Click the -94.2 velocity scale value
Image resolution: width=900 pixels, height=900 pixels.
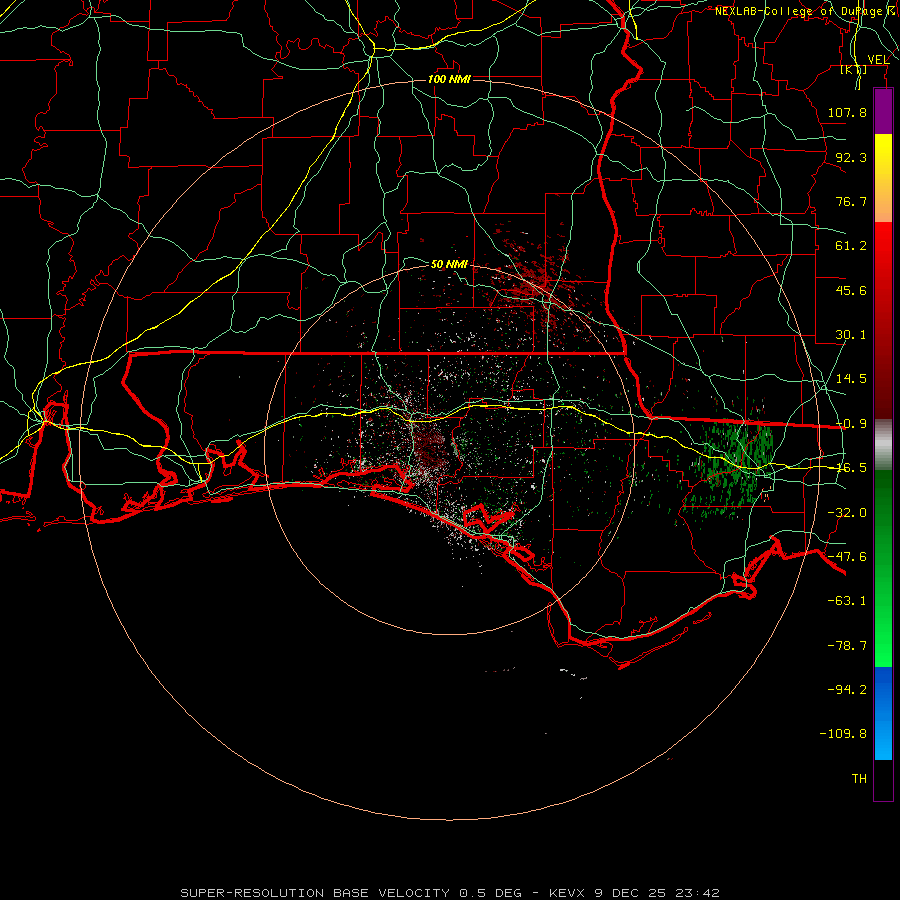point(847,689)
